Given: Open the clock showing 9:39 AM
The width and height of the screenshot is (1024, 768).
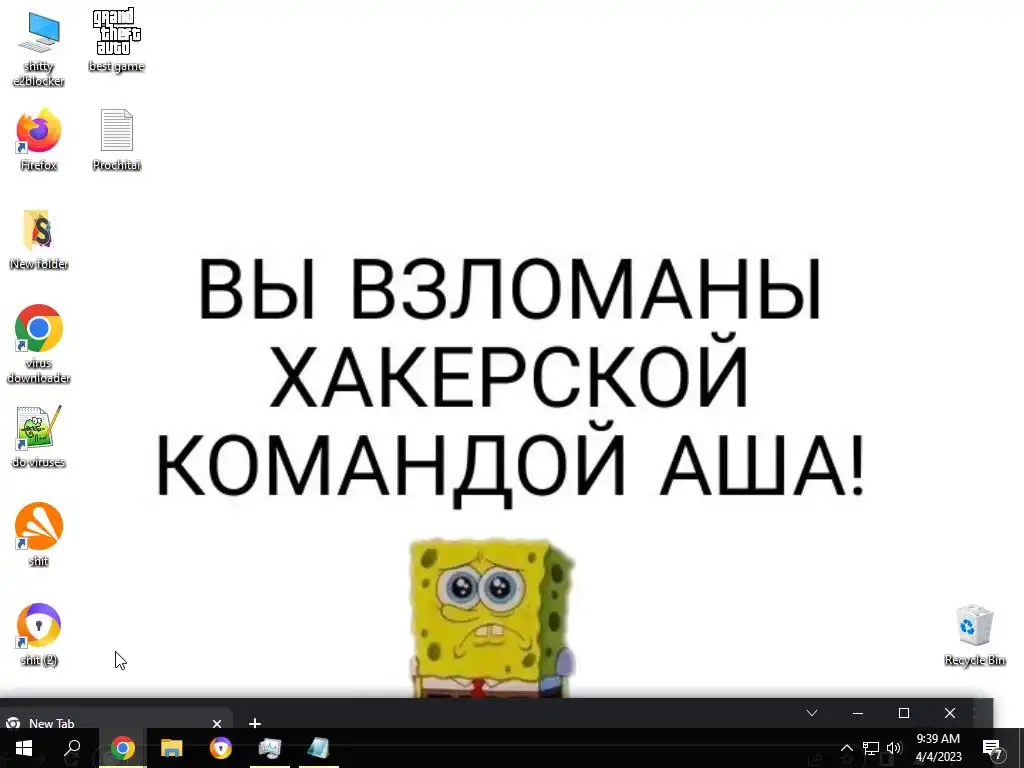Looking at the screenshot, I should [938, 748].
